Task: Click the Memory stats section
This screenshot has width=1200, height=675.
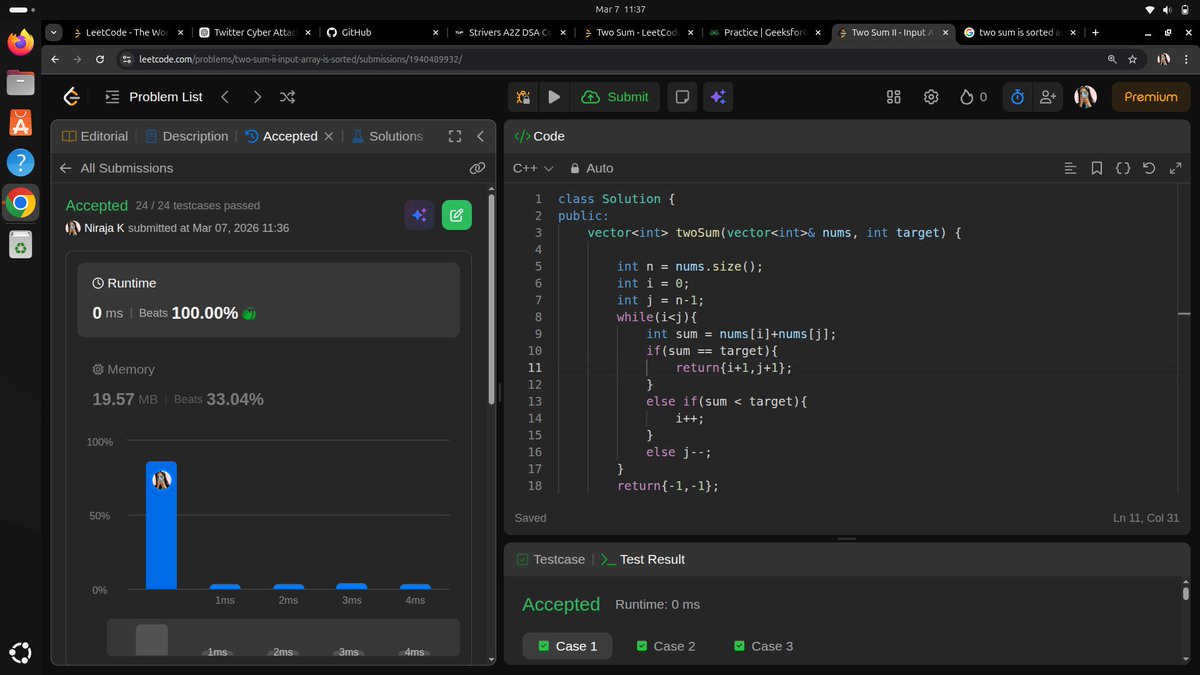Action: tap(269, 385)
